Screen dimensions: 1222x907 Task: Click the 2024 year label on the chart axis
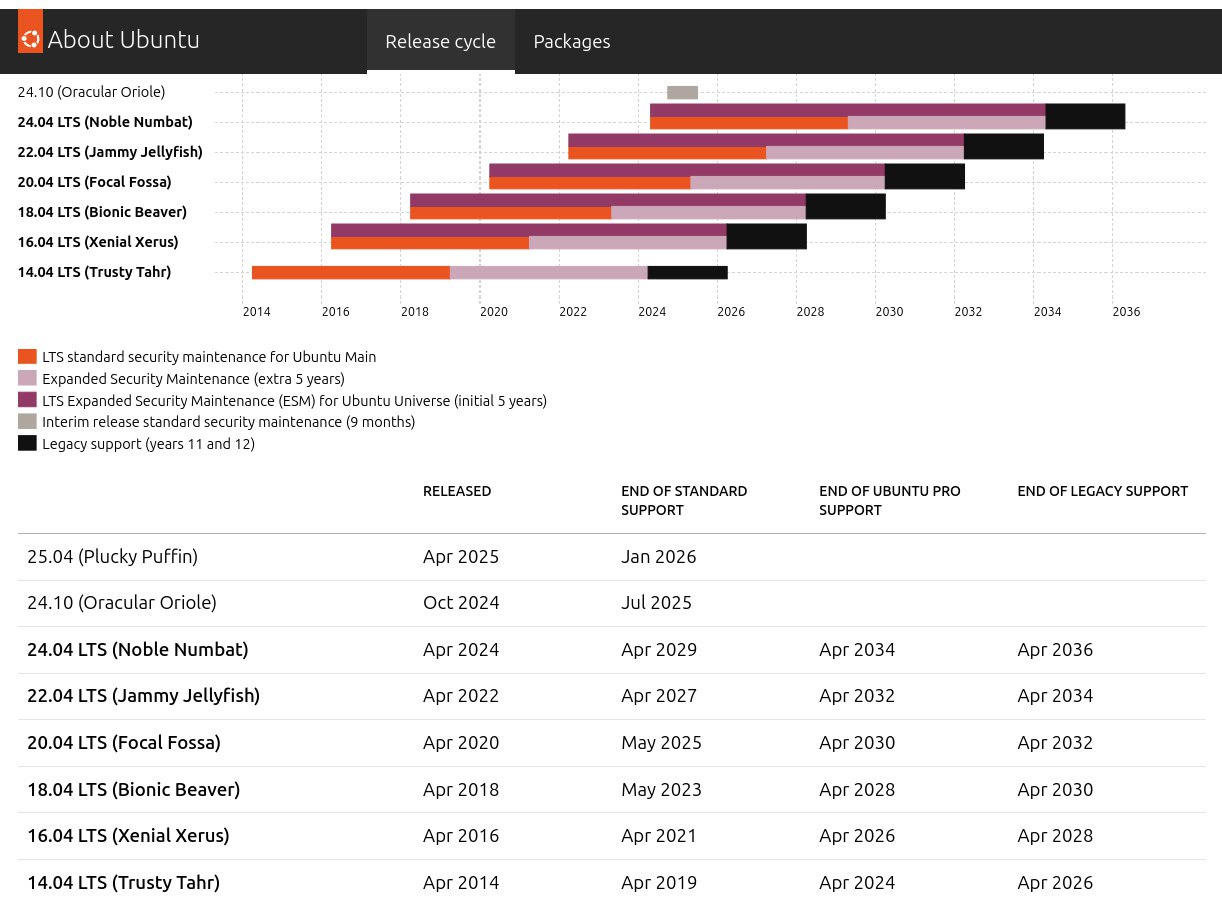coord(652,312)
